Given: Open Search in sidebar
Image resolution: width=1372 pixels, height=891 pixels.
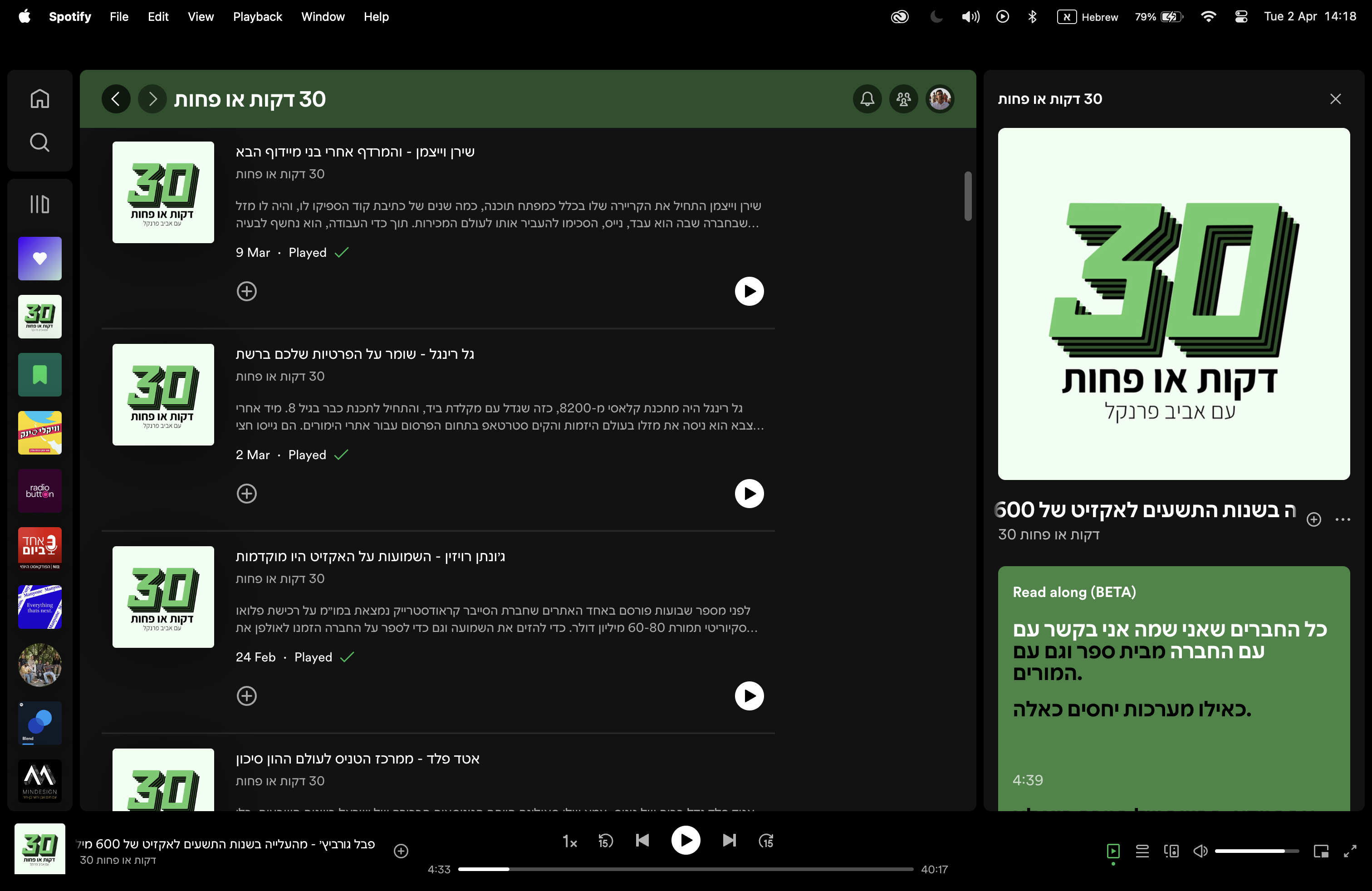Looking at the screenshot, I should pyautogui.click(x=40, y=142).
